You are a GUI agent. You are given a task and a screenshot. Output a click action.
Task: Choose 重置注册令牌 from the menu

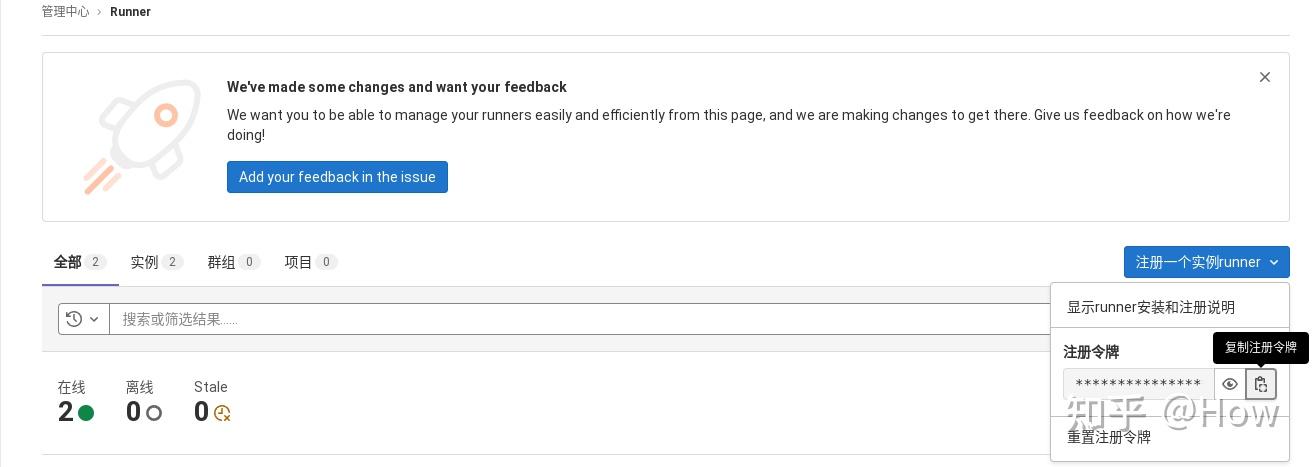(x=1108, y=437)
